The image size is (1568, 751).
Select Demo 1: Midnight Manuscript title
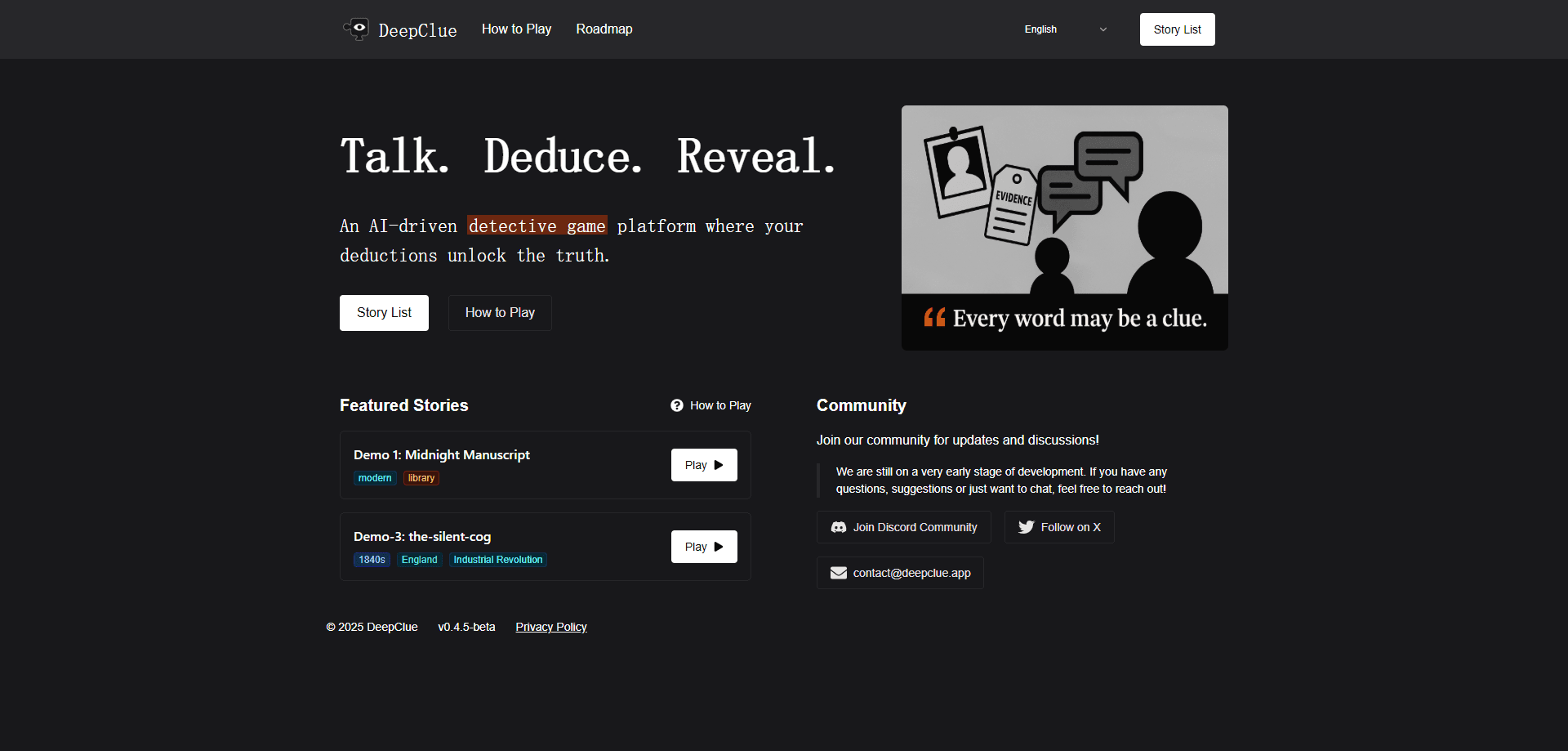[x=442, y=454]
